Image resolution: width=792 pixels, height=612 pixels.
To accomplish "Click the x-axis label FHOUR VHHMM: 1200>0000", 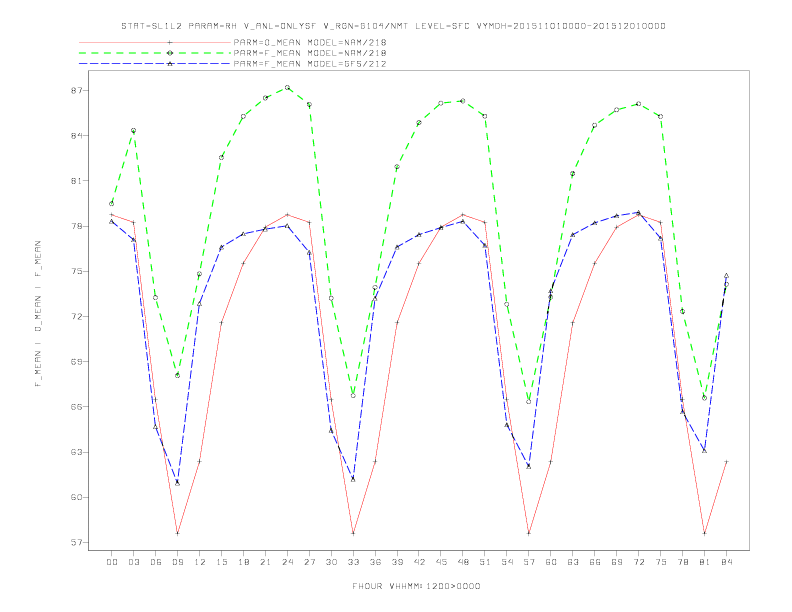I will click(416, 586).
